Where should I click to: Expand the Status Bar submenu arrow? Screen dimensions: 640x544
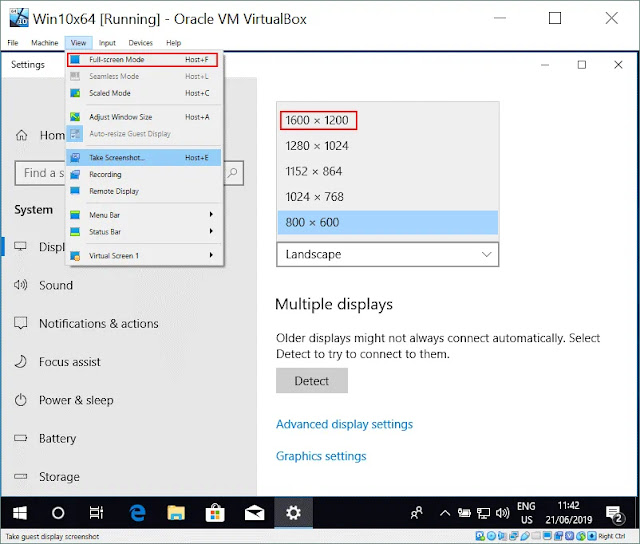[211, 231]
